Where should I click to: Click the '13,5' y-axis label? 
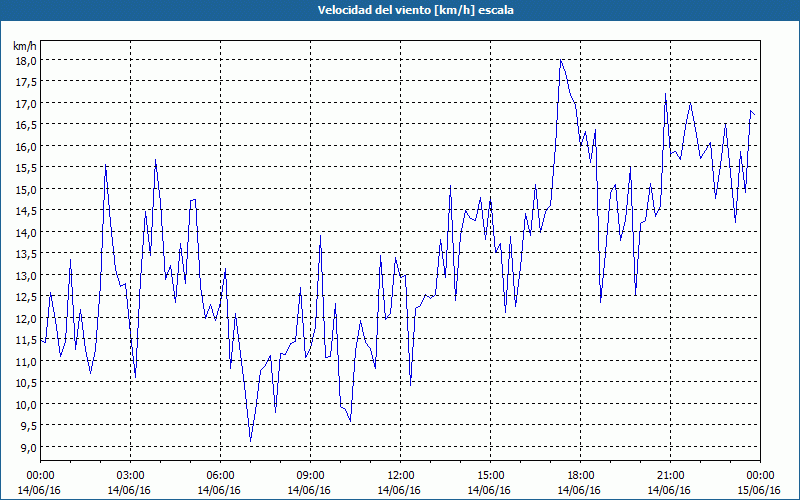tap(26, 254)
